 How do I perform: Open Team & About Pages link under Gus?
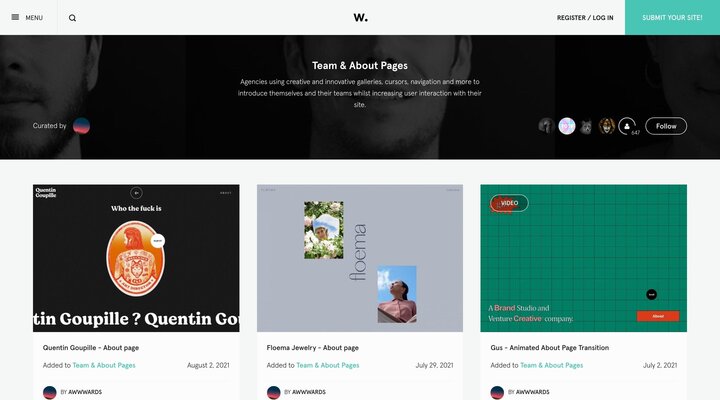coord(551,365)
